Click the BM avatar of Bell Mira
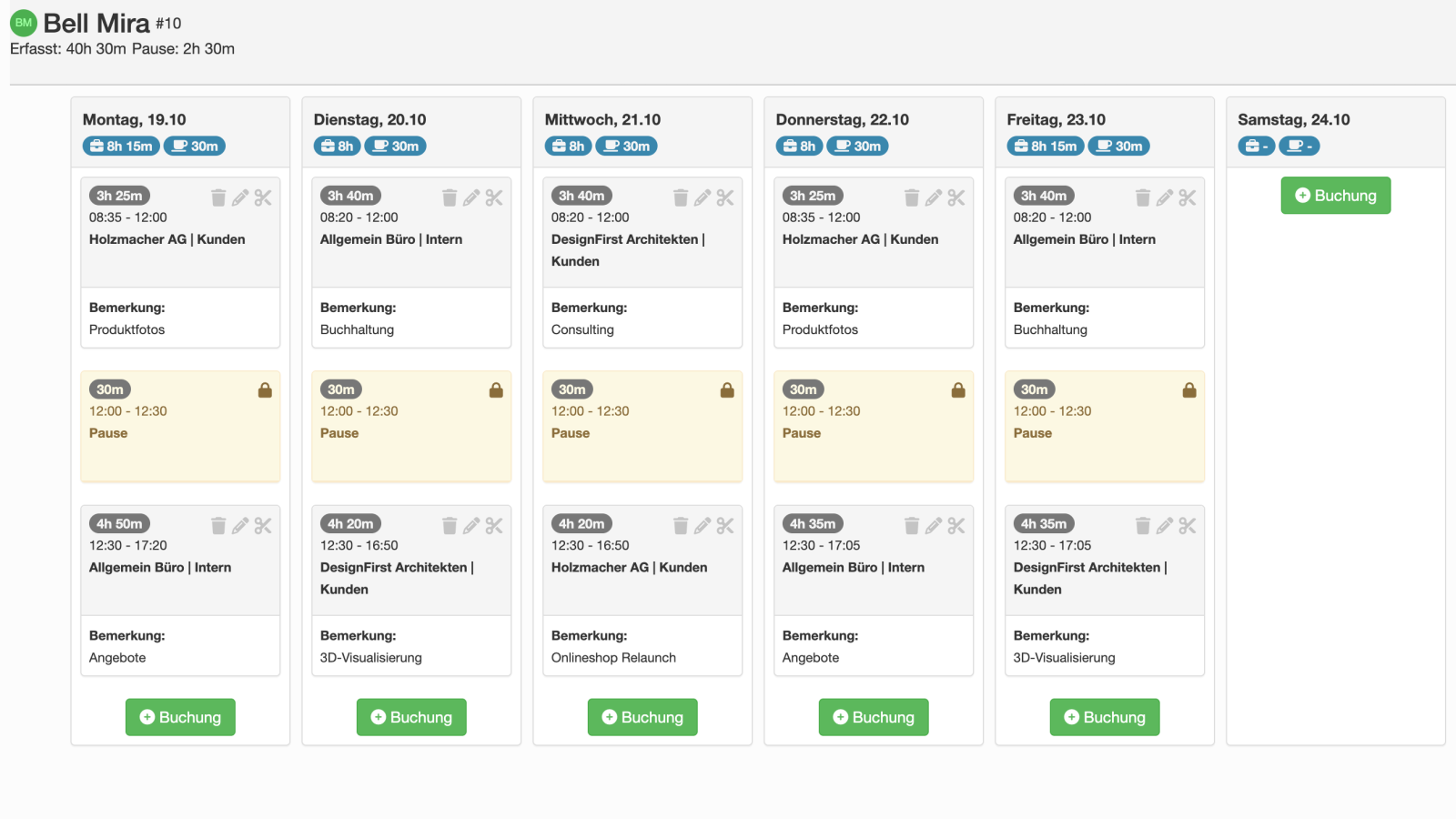 24,23
